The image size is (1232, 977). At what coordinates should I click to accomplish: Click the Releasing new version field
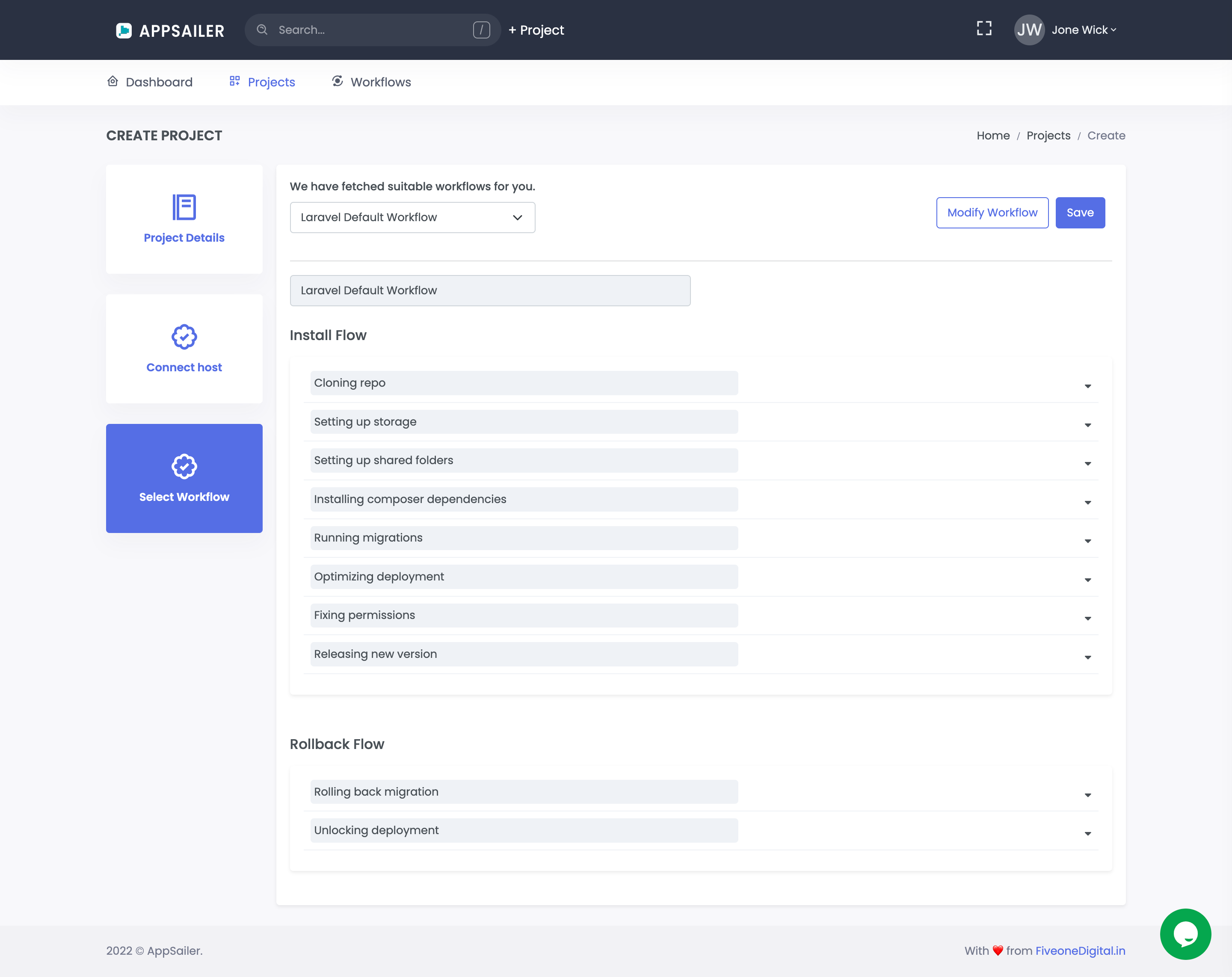point(524,654)
